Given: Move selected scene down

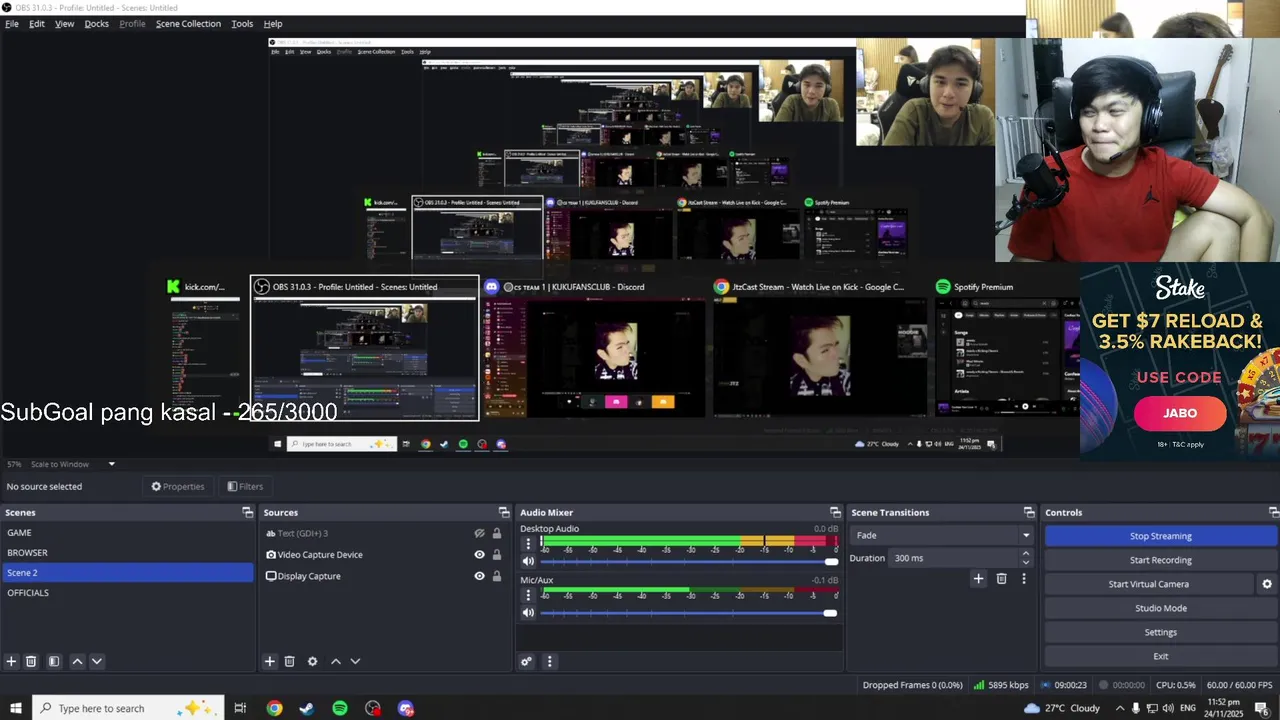Looking at the screenshot, I should (x=97, y=661).
